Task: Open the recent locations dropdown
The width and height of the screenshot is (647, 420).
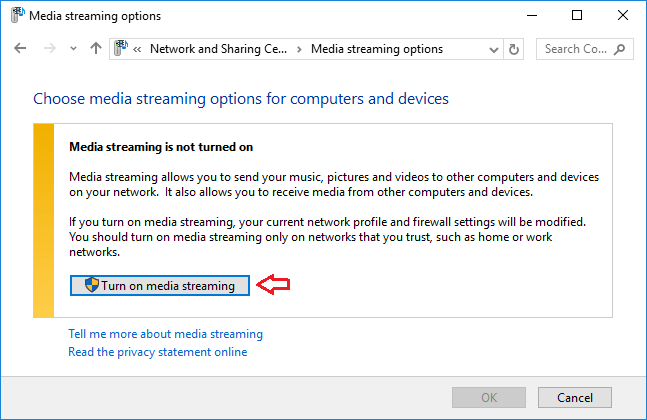Action: coord(74,49)
